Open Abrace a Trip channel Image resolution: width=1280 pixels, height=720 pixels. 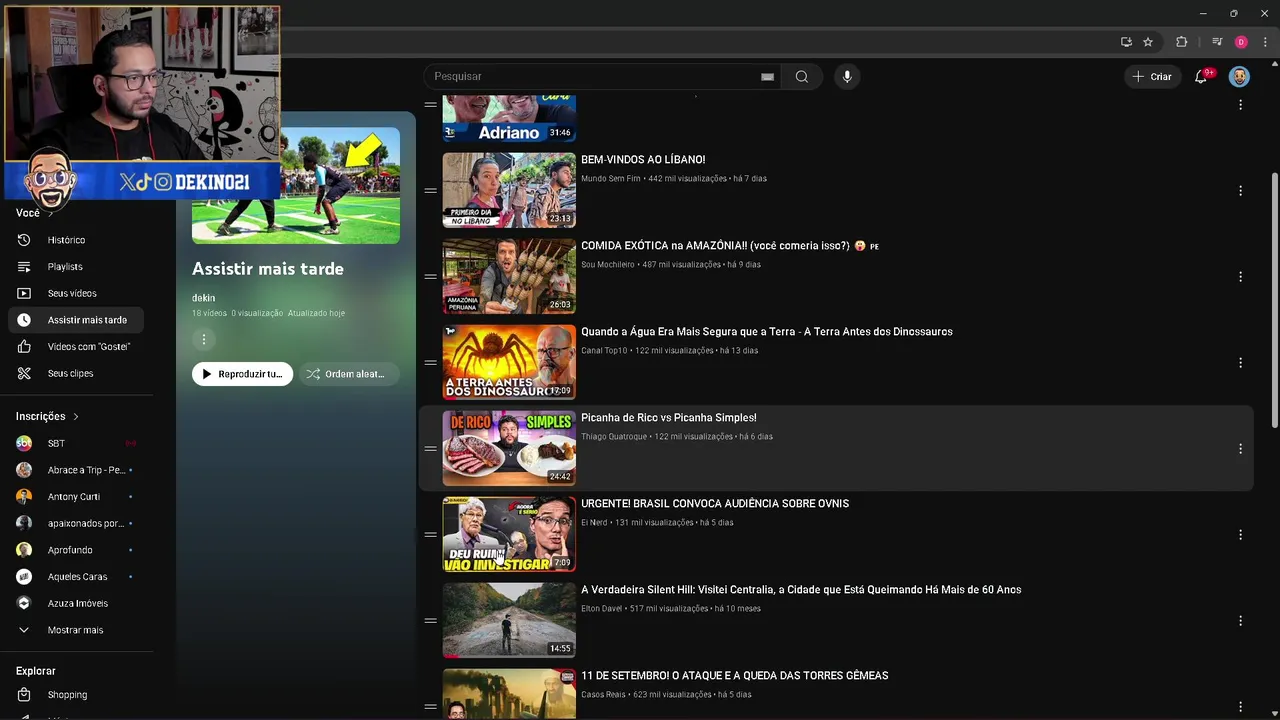(78, 470)
